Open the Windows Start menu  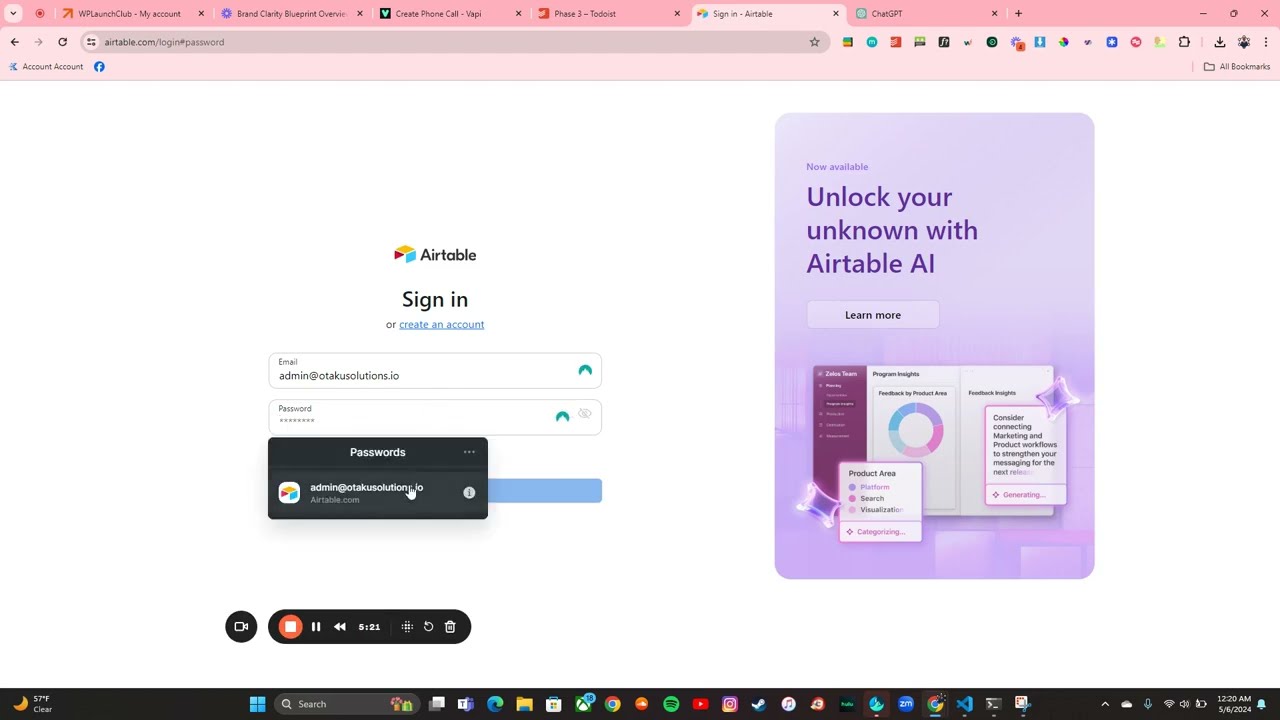[x=257, y=704]
